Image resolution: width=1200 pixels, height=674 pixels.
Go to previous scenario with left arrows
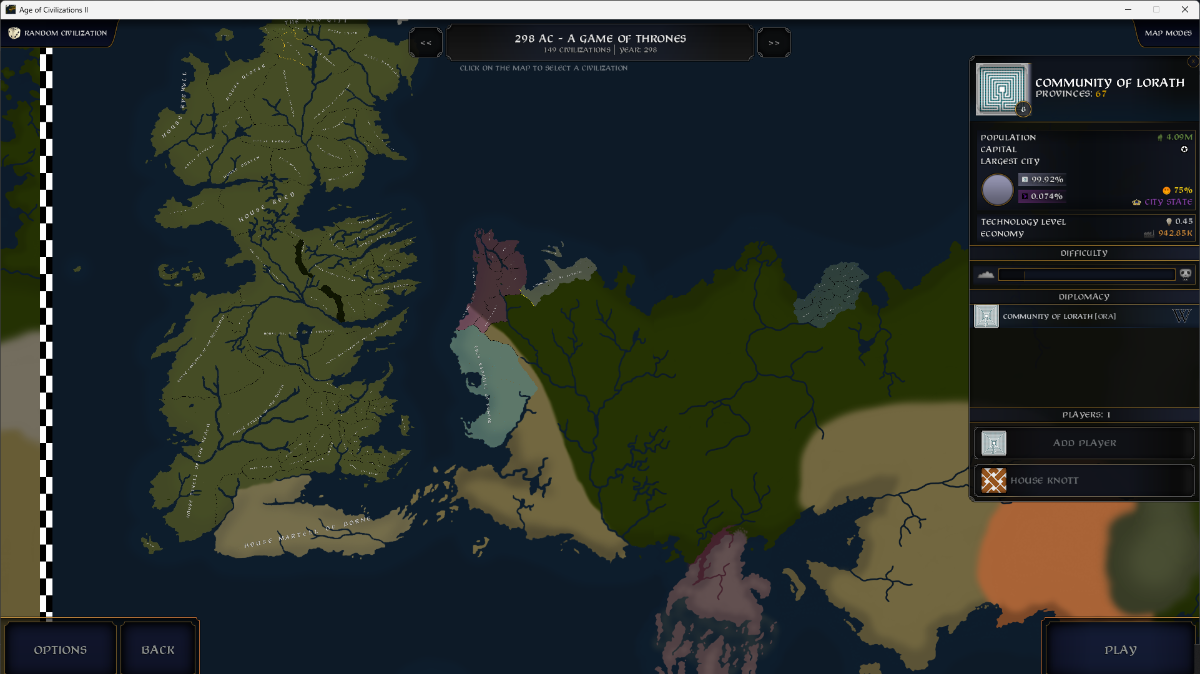(426, 42)
